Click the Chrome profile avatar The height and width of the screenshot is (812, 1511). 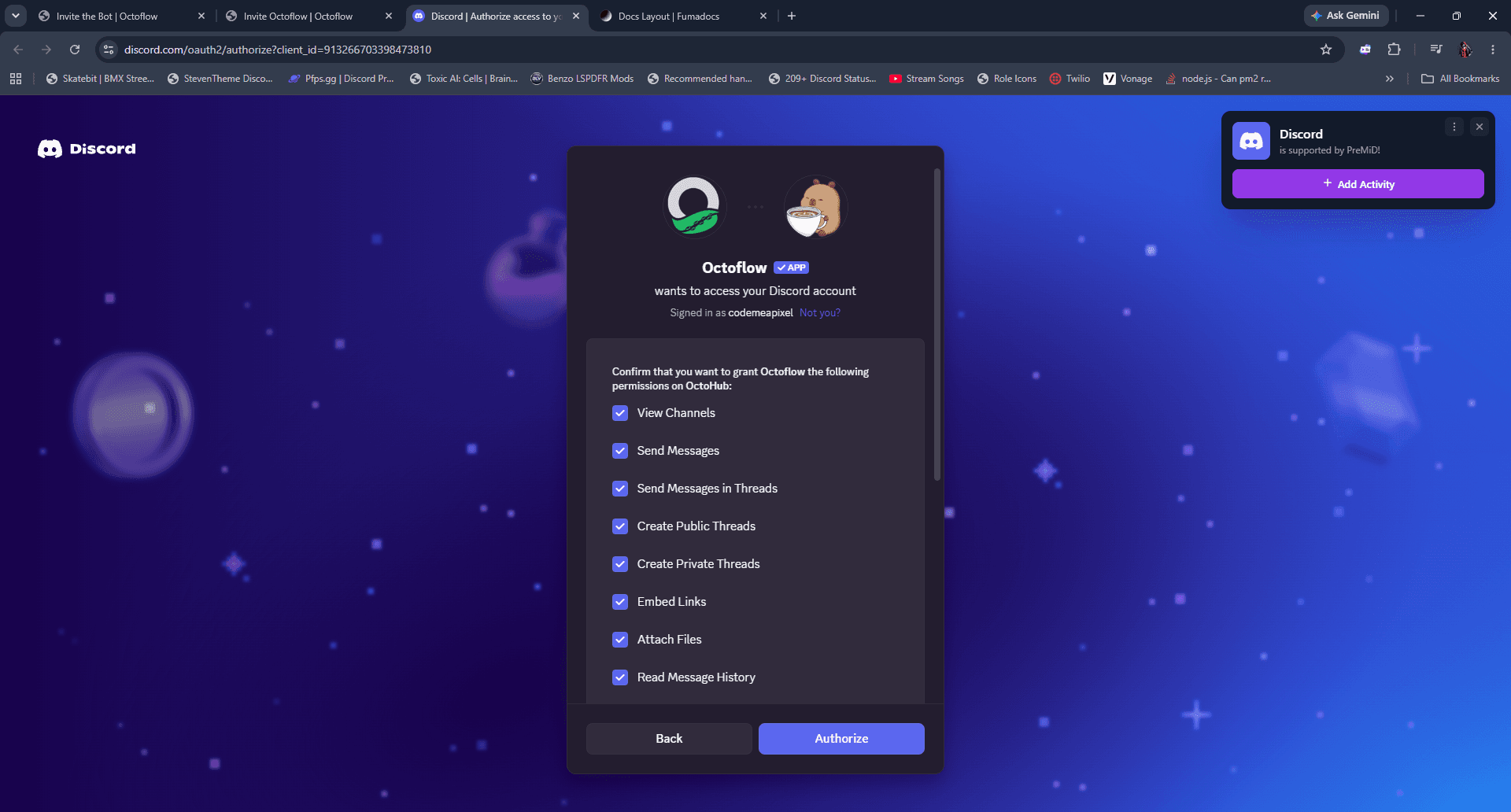(x=1465, y=50)
